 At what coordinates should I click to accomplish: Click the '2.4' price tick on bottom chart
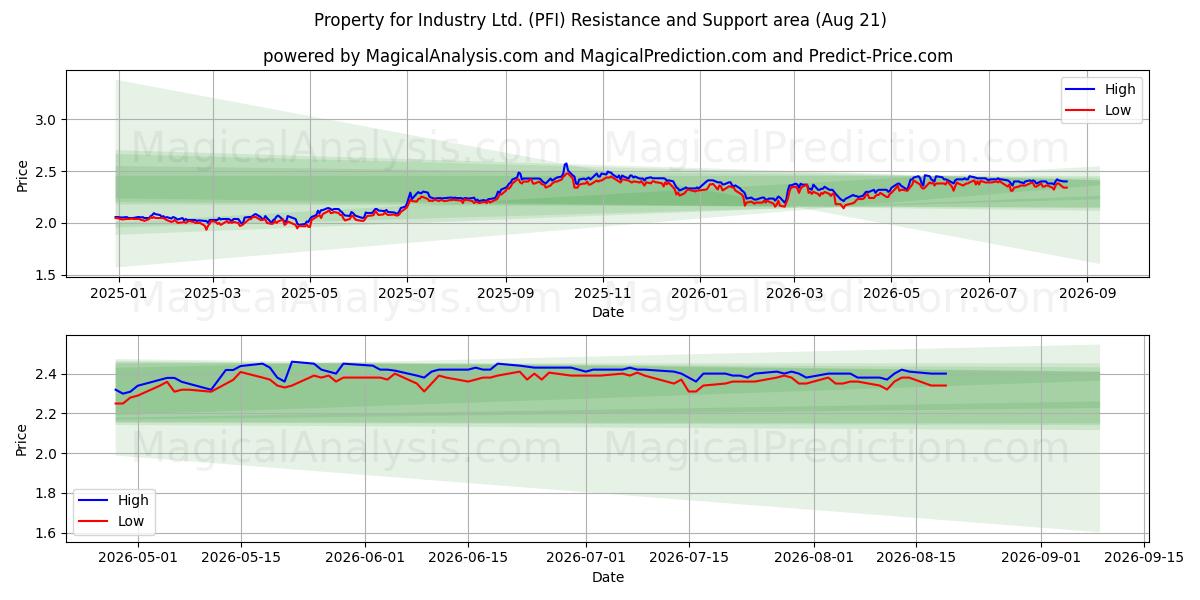[x=48, y=374]
